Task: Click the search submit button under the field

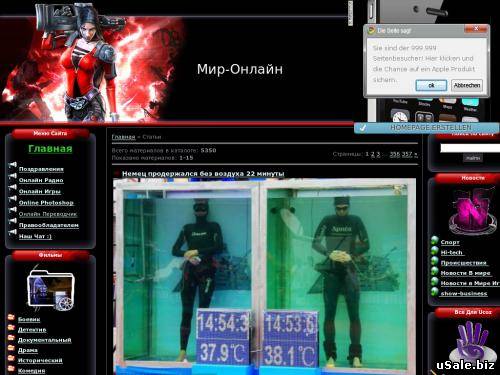Action: click(473, 158)
